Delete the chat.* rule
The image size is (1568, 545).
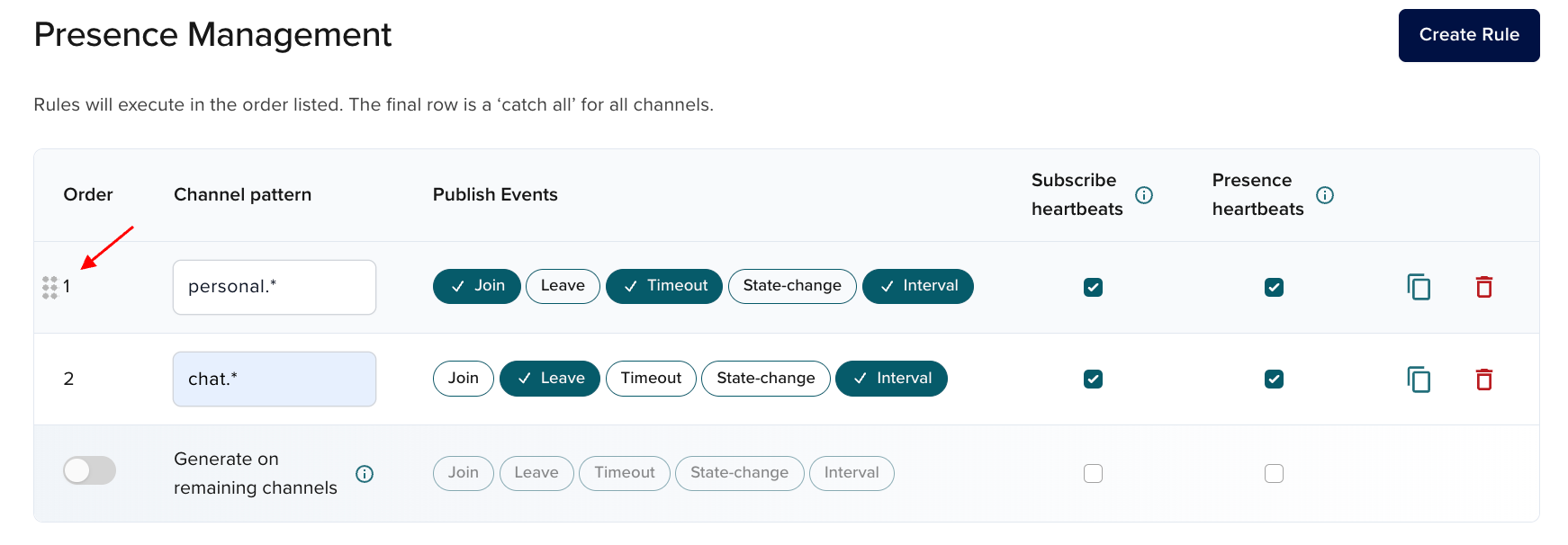[1484, 380]
